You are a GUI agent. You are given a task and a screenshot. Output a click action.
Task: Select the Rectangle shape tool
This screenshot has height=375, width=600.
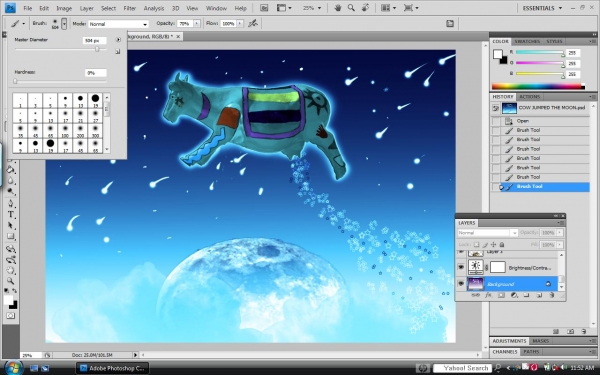[11, 236]
